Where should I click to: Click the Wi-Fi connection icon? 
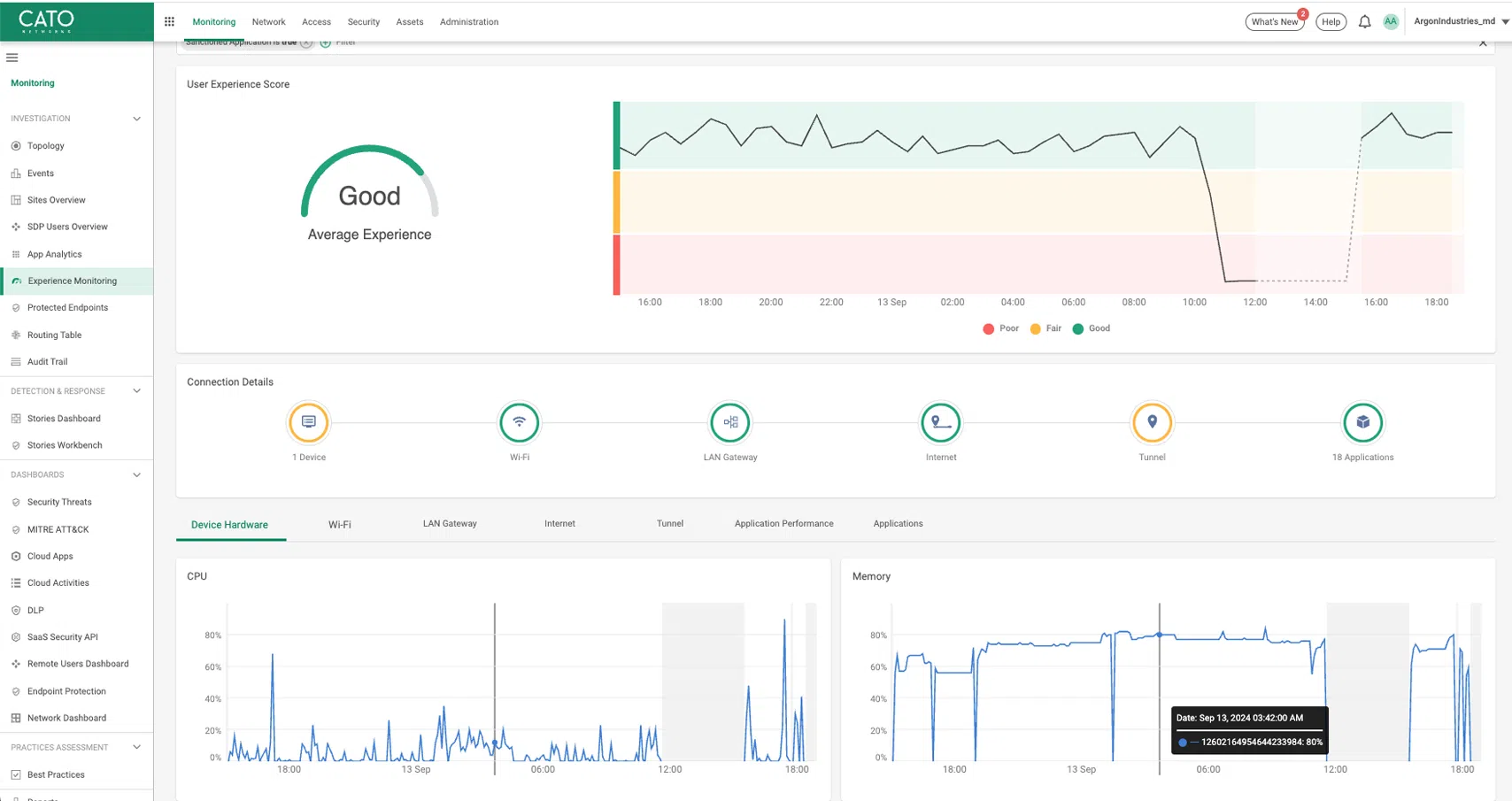[519, 422]
